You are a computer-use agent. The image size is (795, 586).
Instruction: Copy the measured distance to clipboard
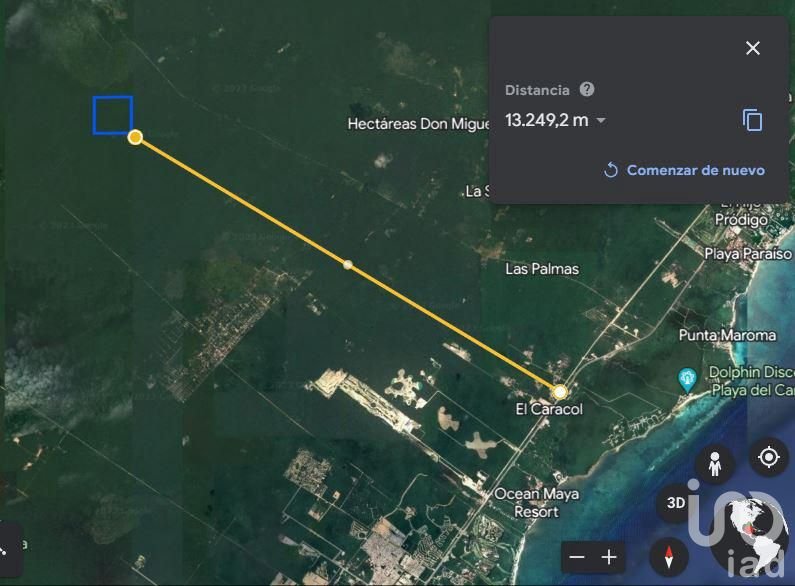point(752,120)
